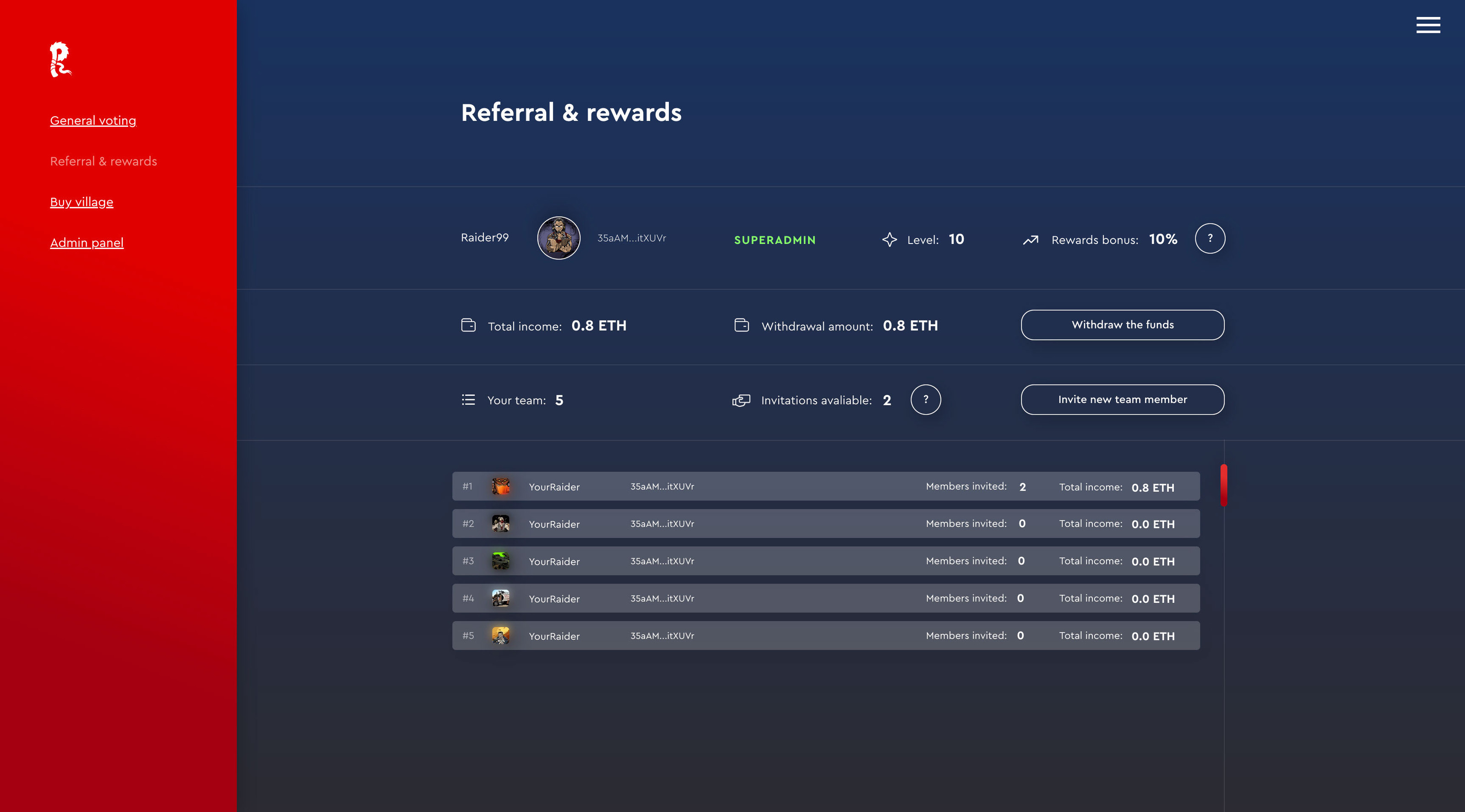The image size is (1465, 812).
Task: Click the star icon next to Level
Action: pos(890,239)
